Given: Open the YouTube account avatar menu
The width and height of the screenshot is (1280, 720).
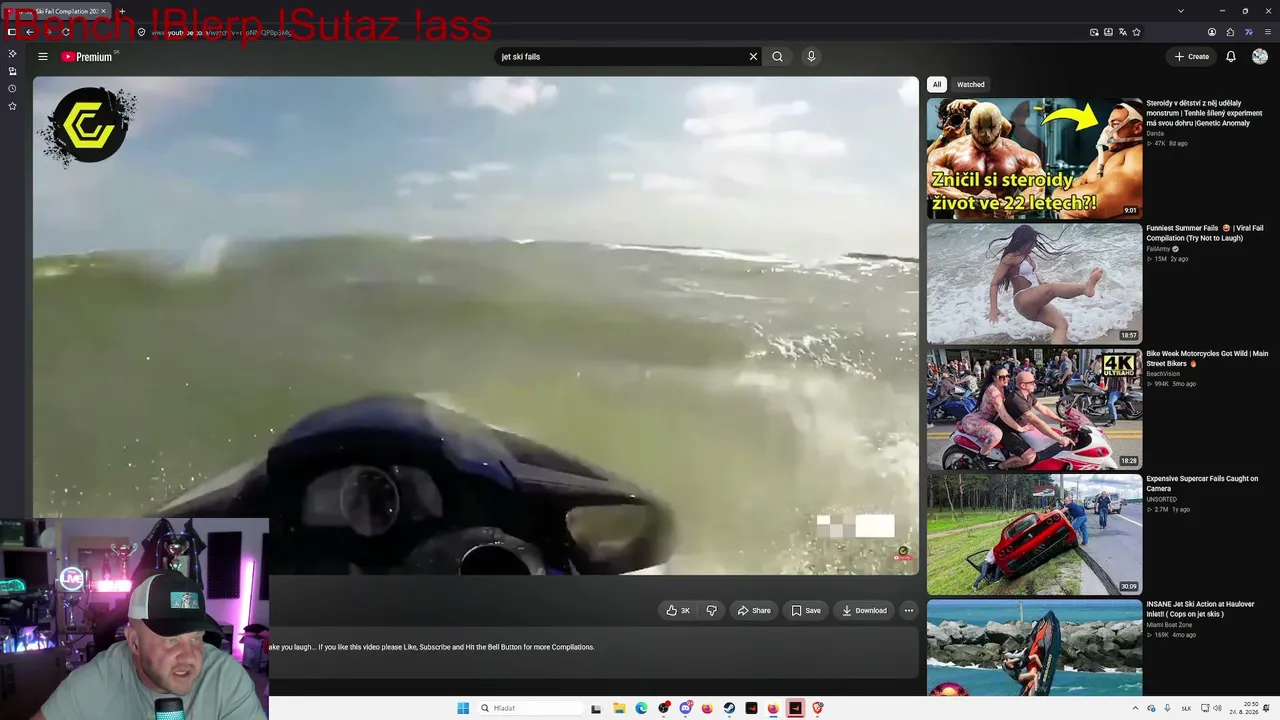Looking at the screenshot, I should click(1260, 57).
